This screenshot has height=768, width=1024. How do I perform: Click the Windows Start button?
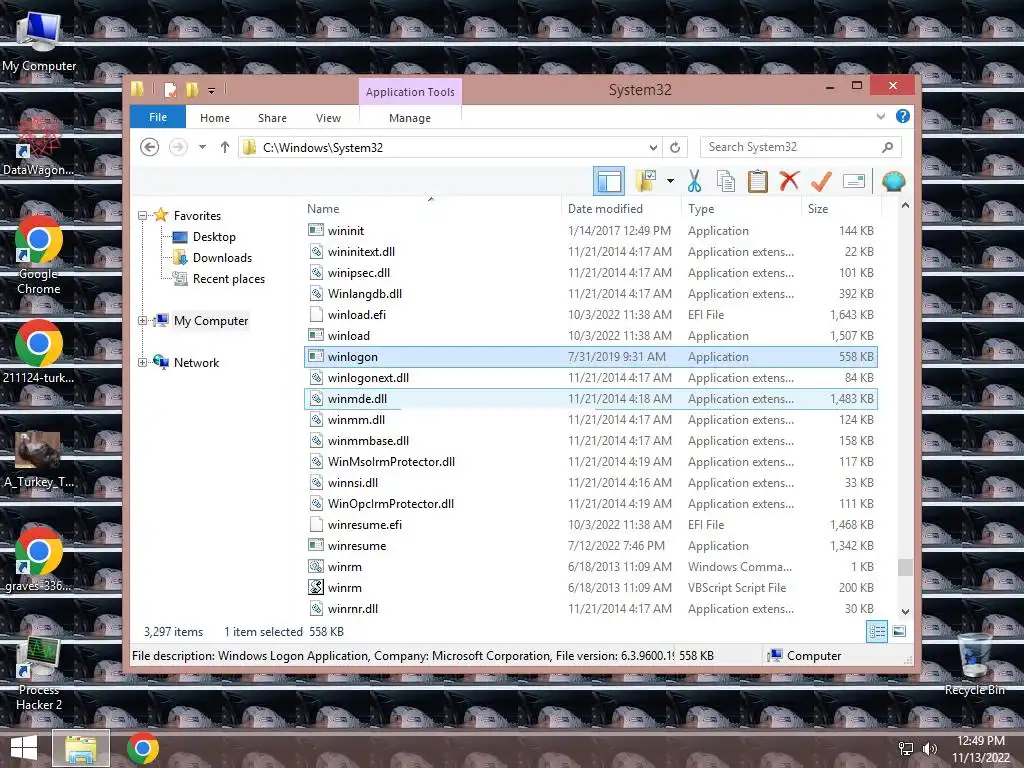[x=24, y=748]
